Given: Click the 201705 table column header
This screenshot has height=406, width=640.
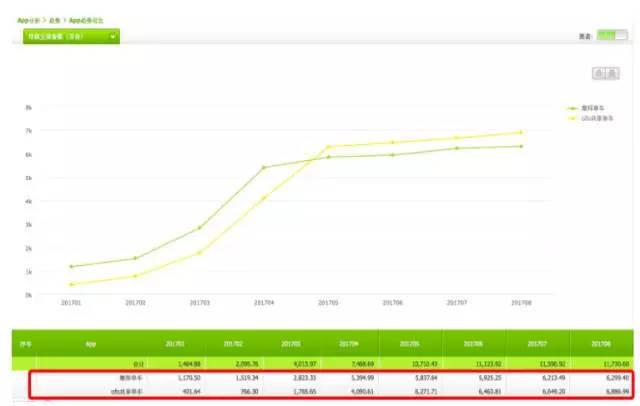Looking at the screenshot, I should (409, 344).
